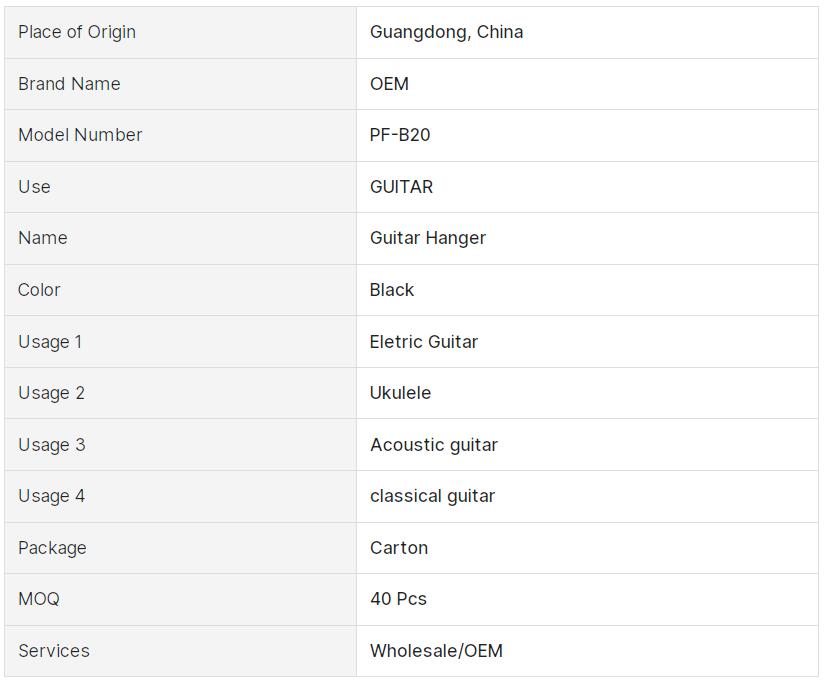The image size is (824, 681).
Task: Click the 'Usage 3' label
Action: point(52,445)
